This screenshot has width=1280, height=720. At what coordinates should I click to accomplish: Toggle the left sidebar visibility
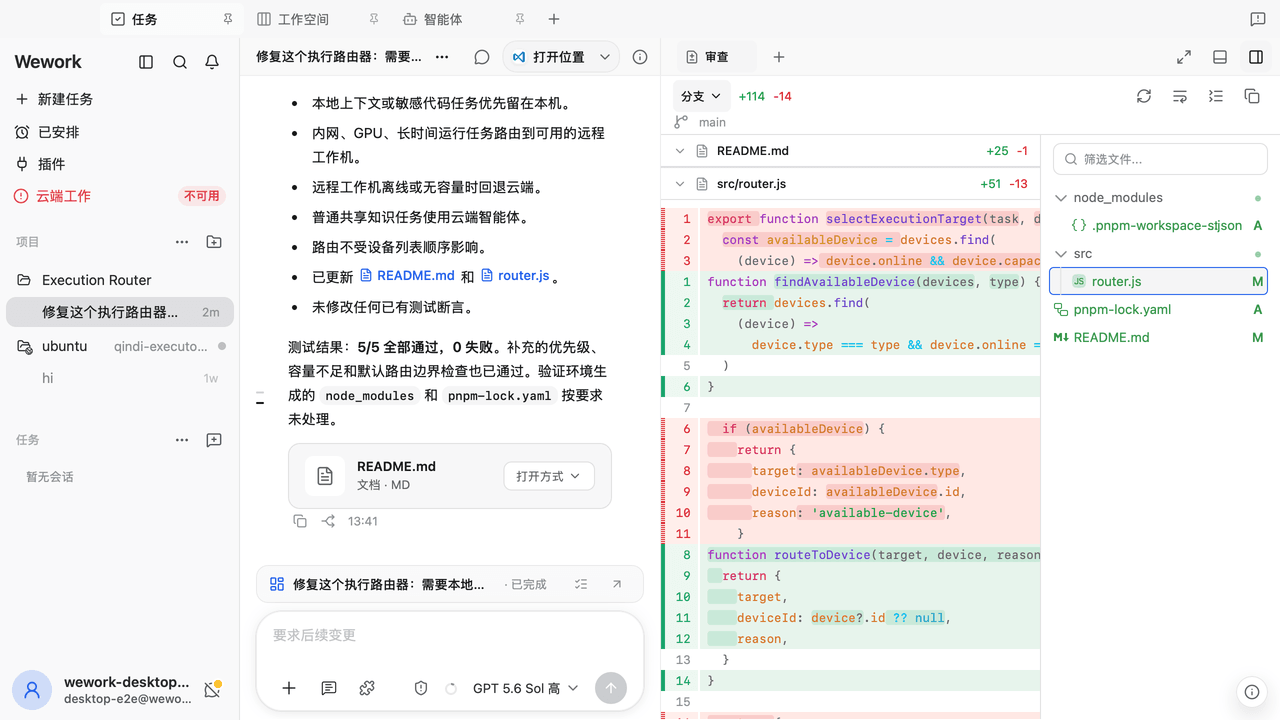click(x=146, y=62)
